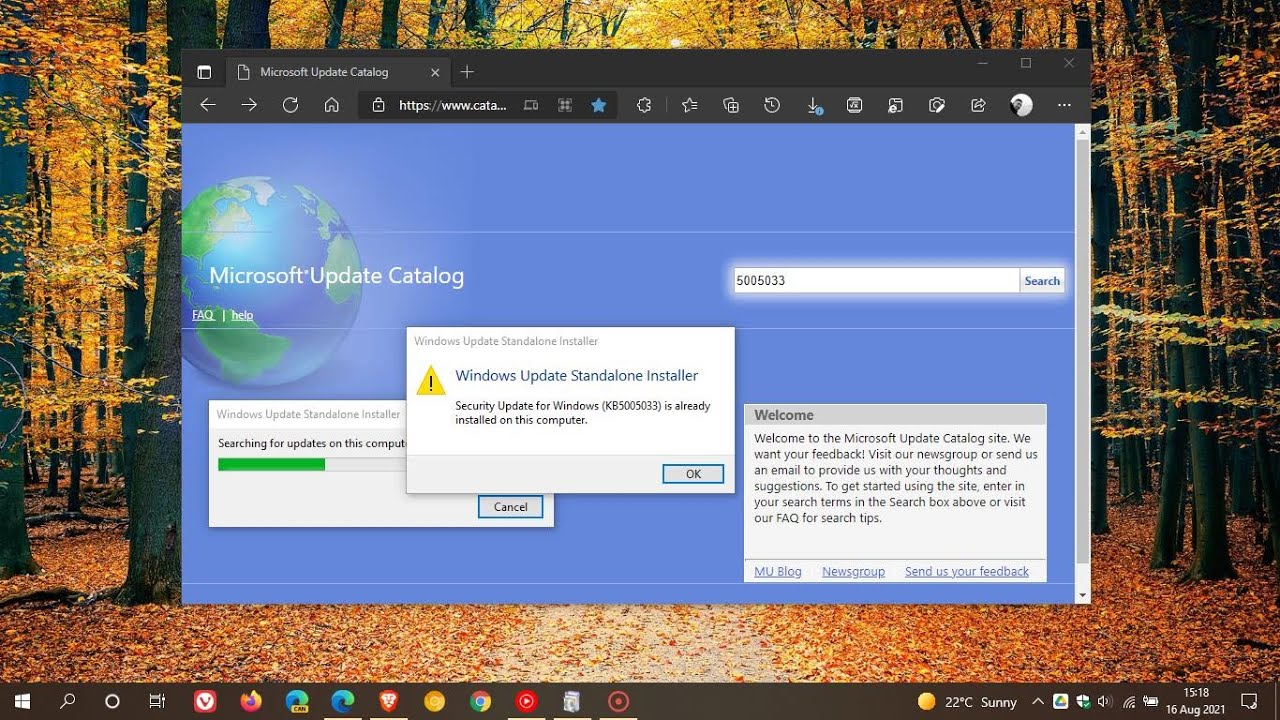Open the Extensions puzzle icon
This screenshot has height=720, width=1280.
tap(644, 105)
